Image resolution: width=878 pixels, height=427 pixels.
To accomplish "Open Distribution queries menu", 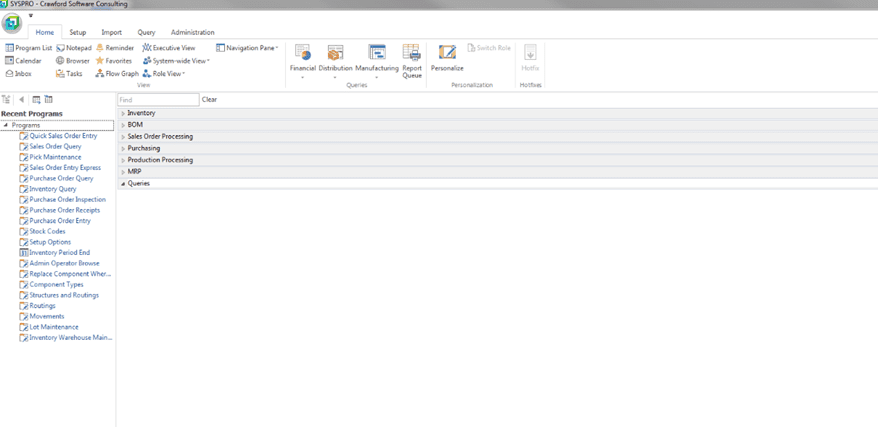I will (335, 61).
